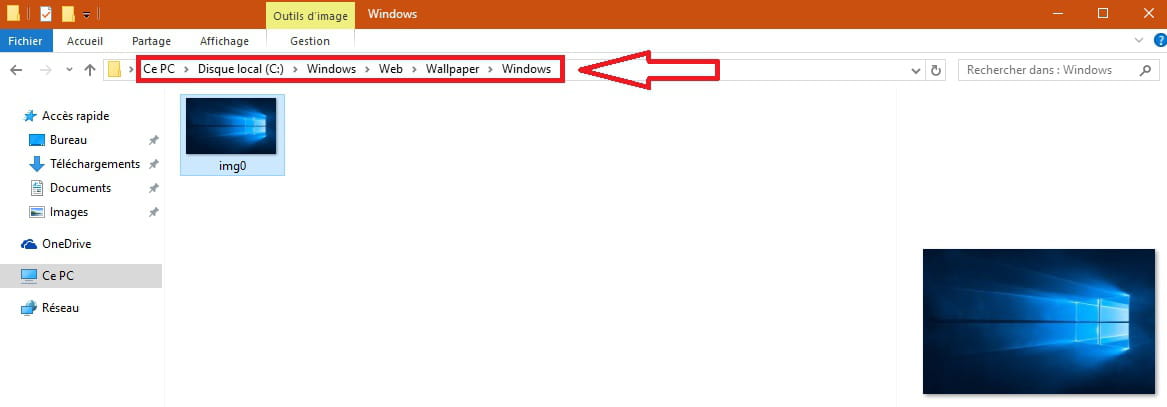The image size is (1167, 407).
Task: Switch to the Accueil ribbon tab
Action: [85, 41]
